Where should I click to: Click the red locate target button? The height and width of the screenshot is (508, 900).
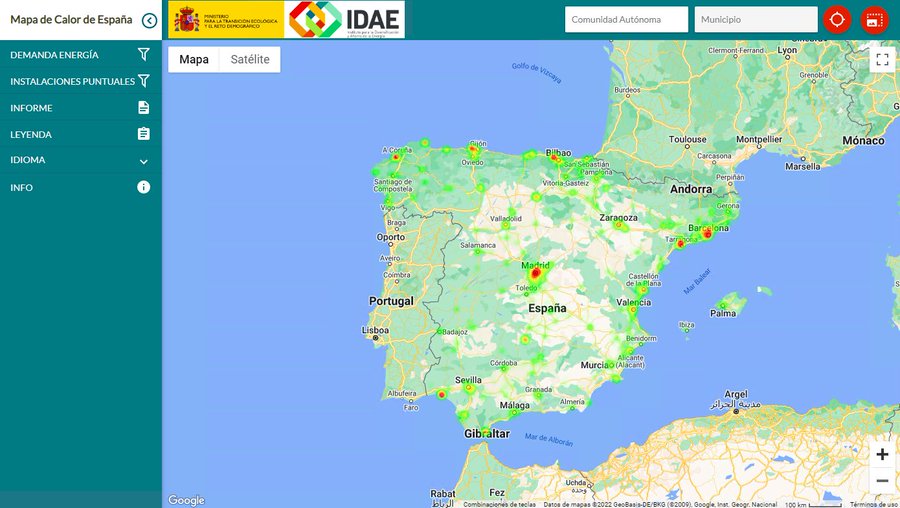click(x=837, y=20)
